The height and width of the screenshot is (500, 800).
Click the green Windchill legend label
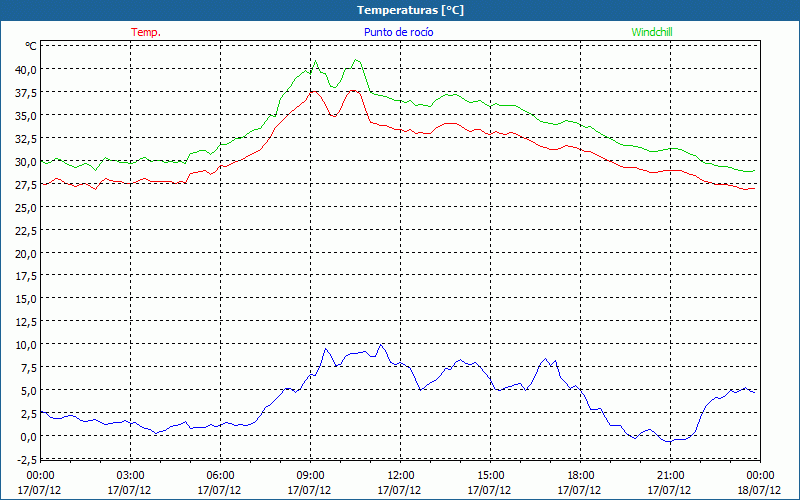[652, 32]
